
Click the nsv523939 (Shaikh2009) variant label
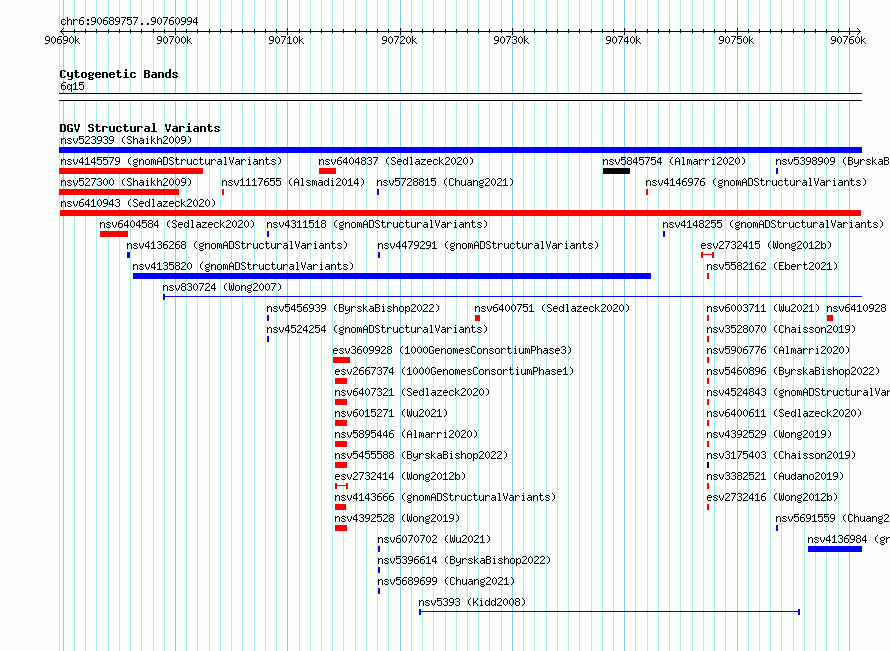tap(126, 140)
